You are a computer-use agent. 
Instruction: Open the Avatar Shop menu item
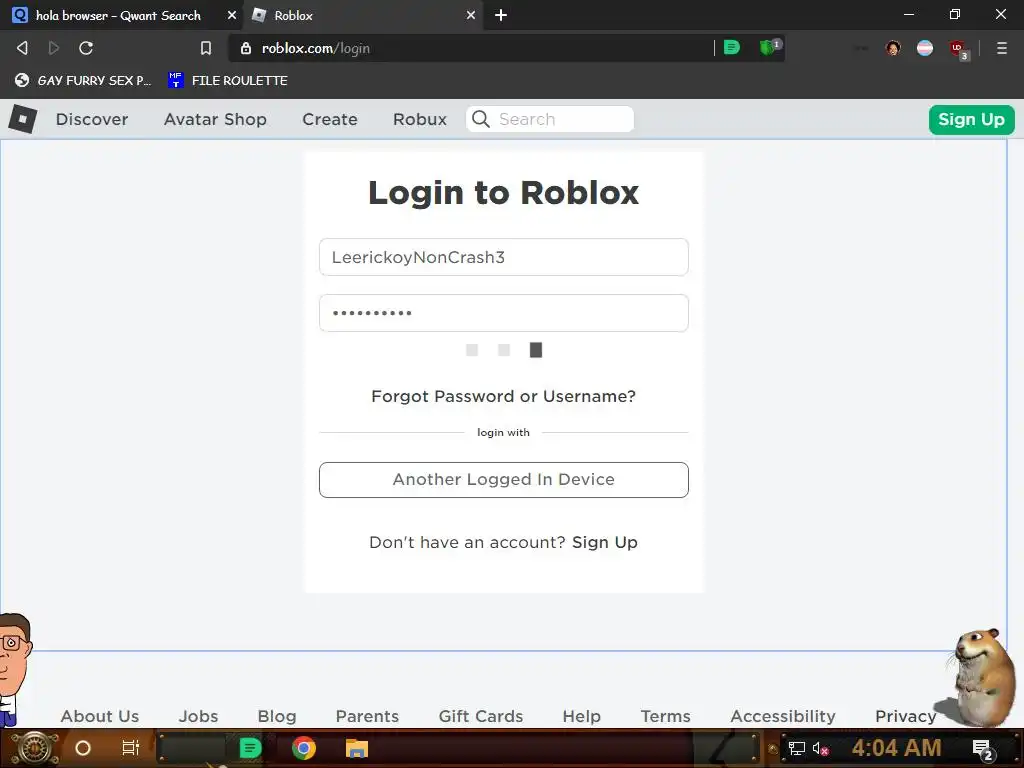click(x=215, y=120)
